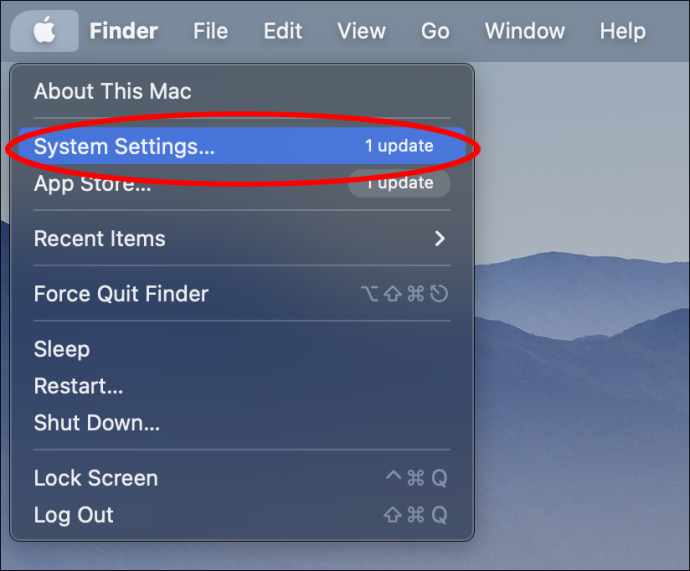
Task: Open the Go menu
Action: pyautogui.click(x=435, y=31)
